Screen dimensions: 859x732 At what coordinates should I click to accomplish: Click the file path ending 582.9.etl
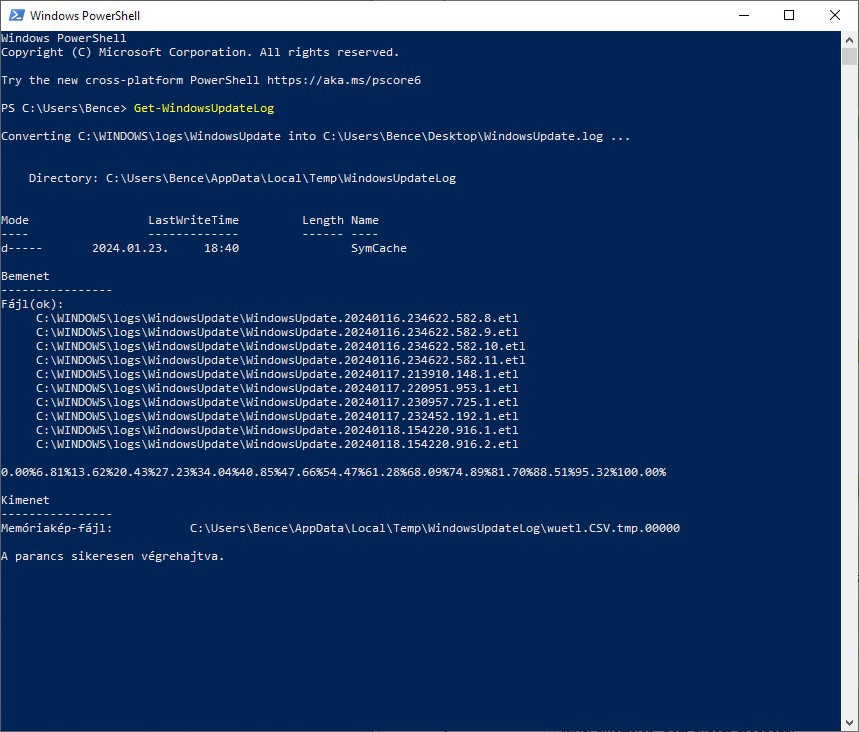(277, 332)
